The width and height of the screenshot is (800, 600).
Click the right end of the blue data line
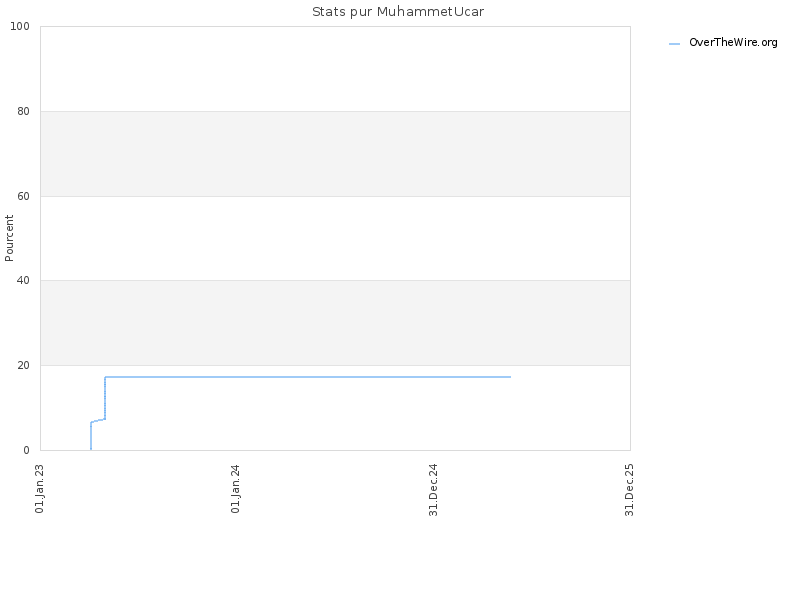[510, 377]
